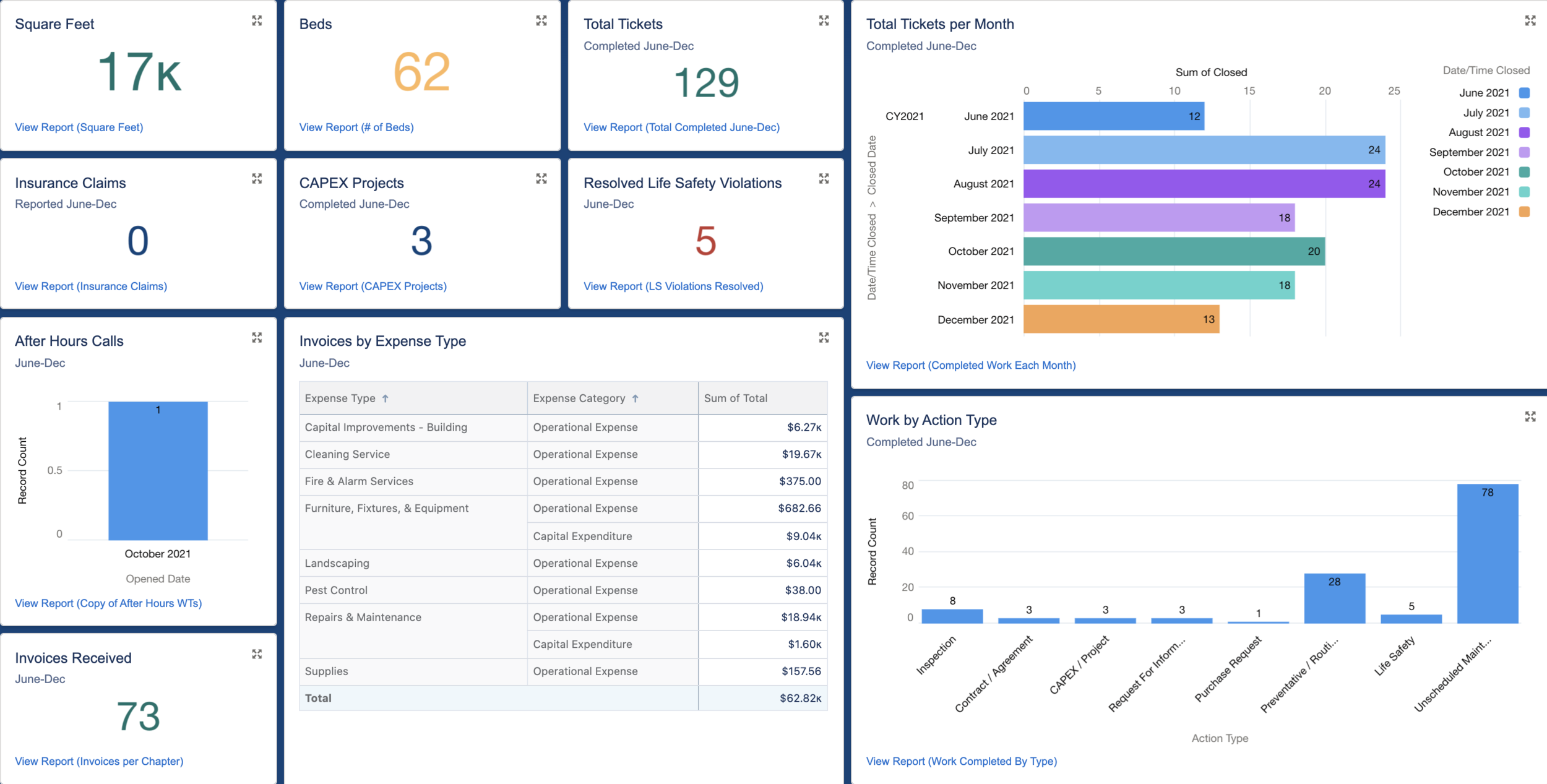
Task: Click the July 2021 bar in chart
Action: pos(1204,150)
